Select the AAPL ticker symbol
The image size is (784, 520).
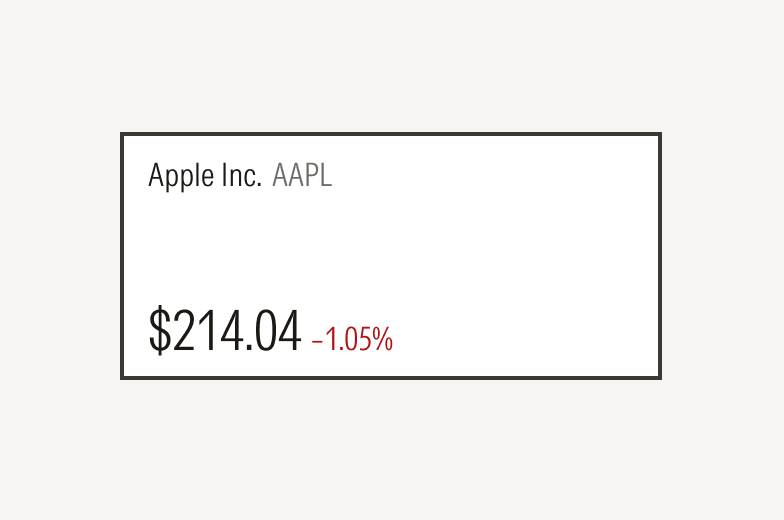tap(302, 177)
